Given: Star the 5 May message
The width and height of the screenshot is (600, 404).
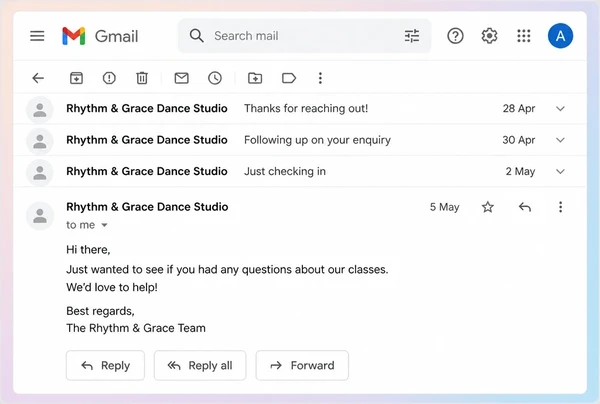Looking at the screenshot, I should [x=488, y=207].
